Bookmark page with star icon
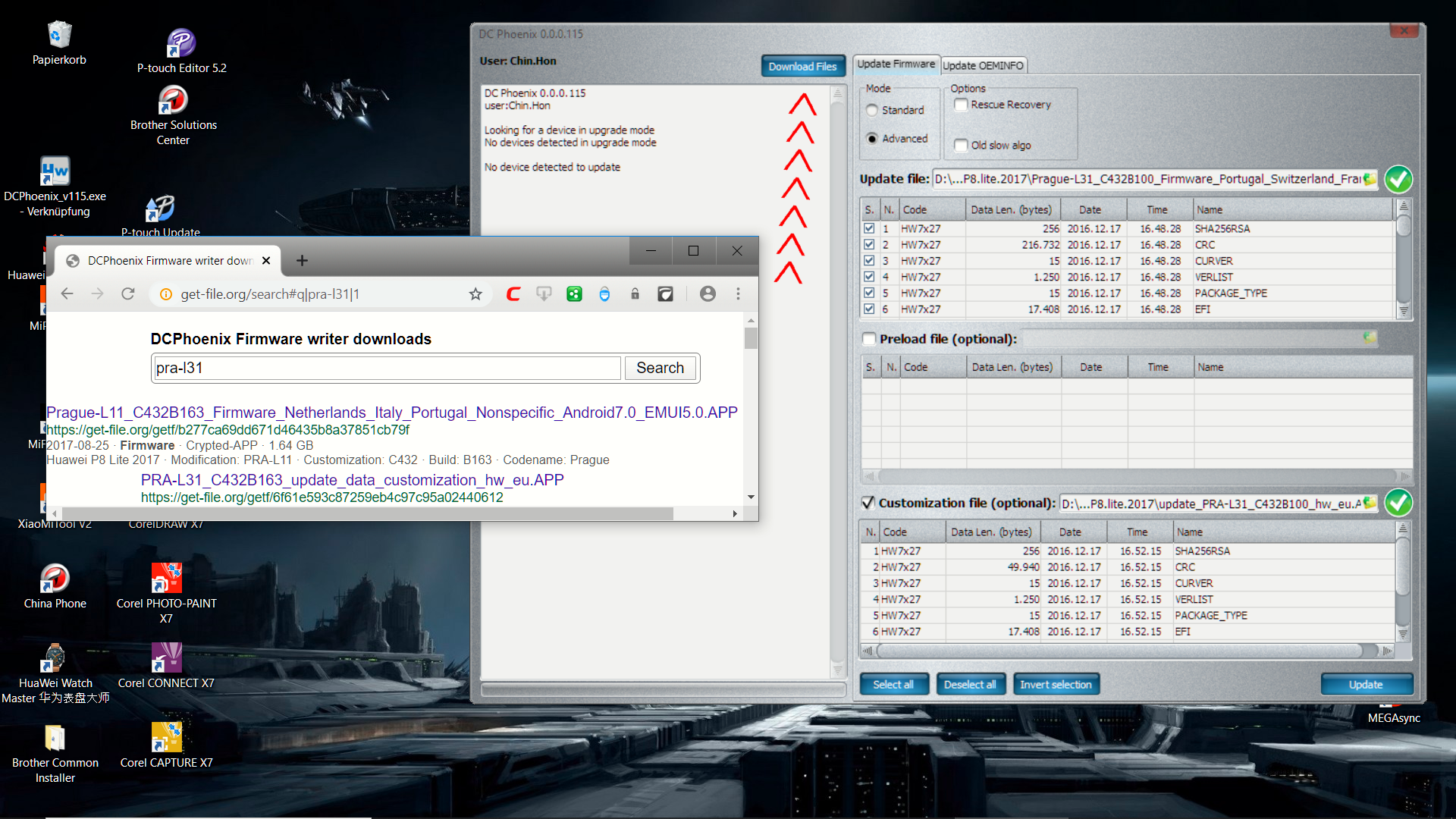The width and height of the screenshot is (1456, 819). pyautogui.click(x=475, y=294)
